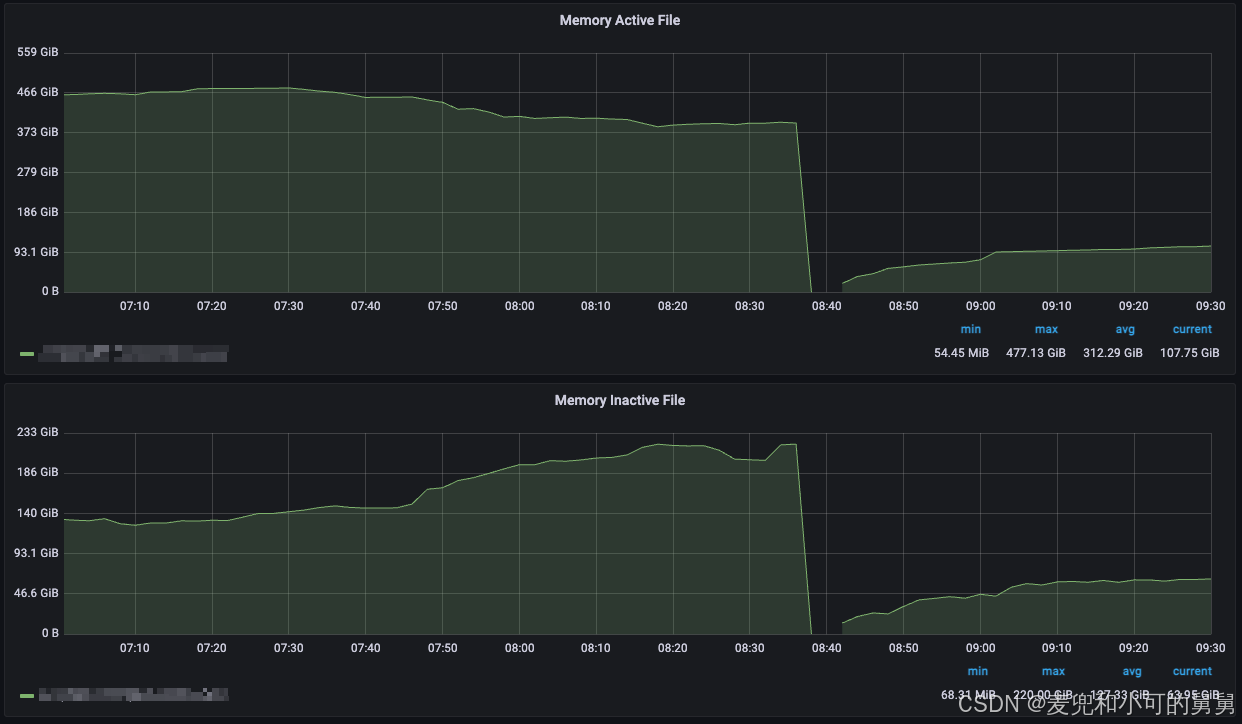
Task: Click the 07:50 tick in Memory Inactive File
Action: pos(442,648)
